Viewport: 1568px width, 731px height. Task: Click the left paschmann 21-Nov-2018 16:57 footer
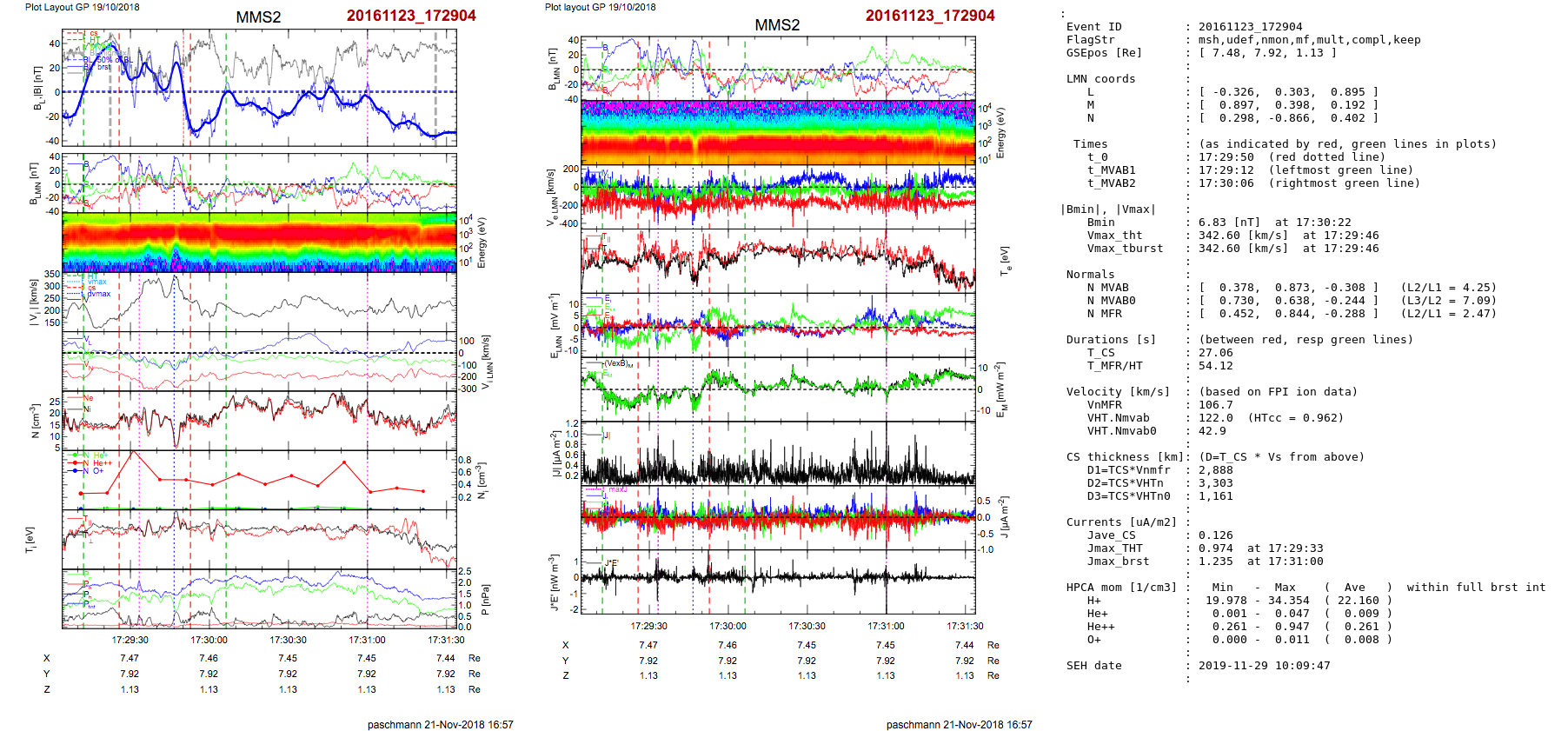coord(440,724)
